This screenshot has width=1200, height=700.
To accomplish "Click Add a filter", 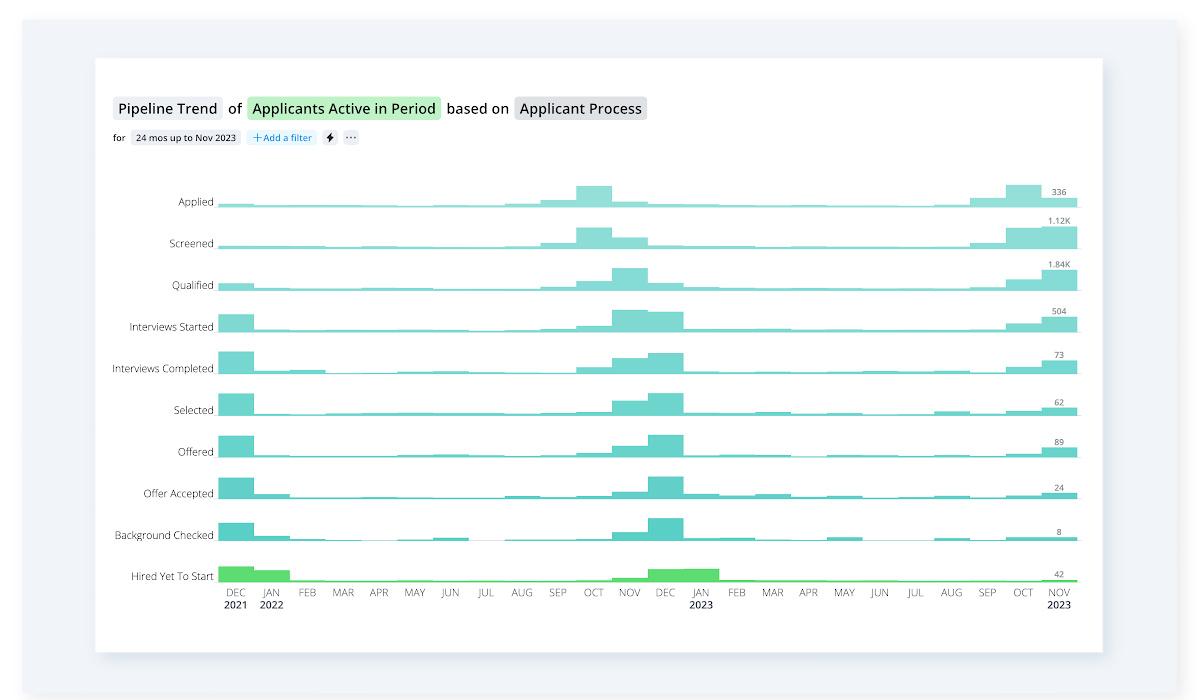I will 282,138.
